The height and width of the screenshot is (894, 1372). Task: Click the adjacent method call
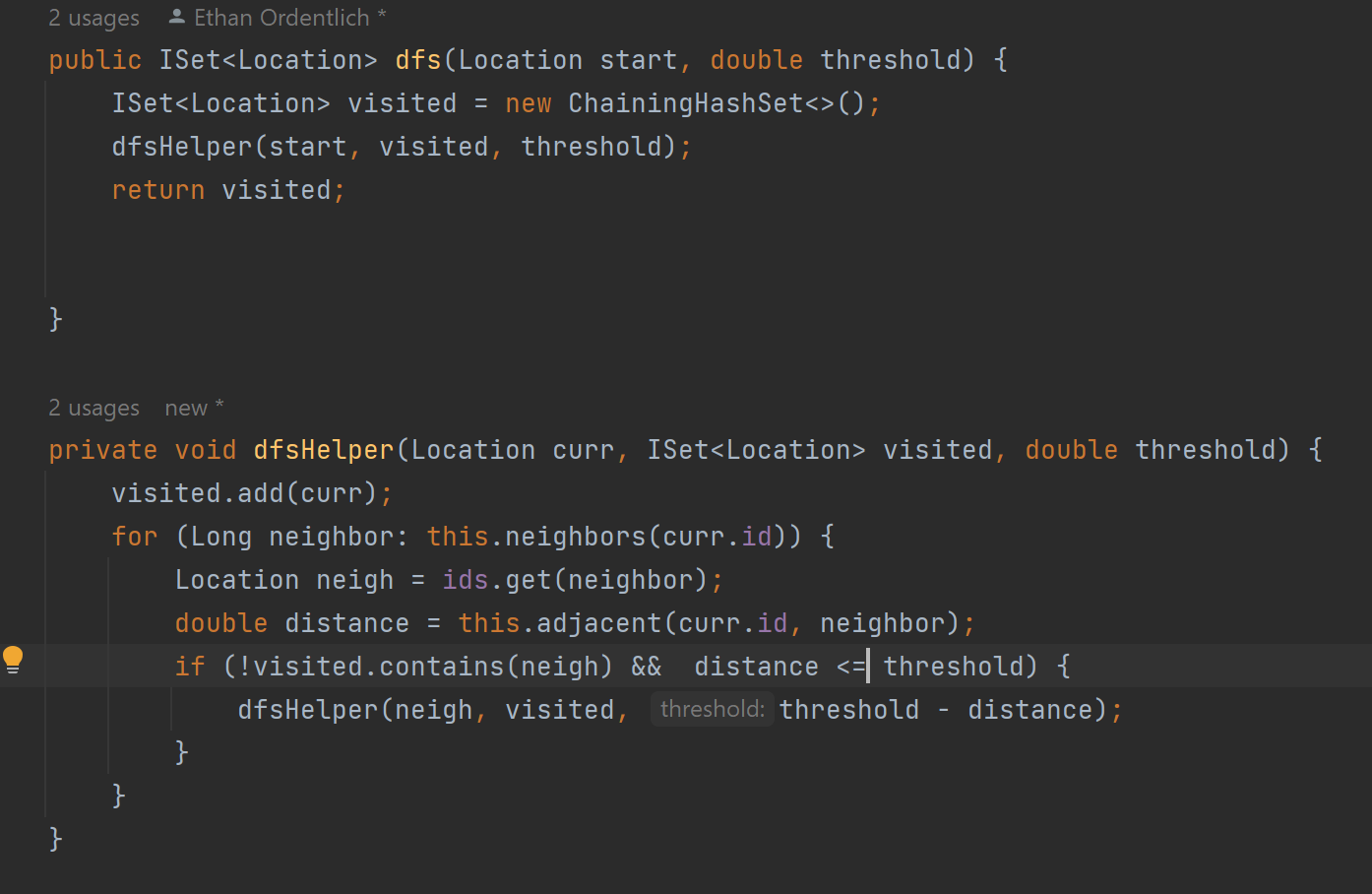(x=598, y=623)
